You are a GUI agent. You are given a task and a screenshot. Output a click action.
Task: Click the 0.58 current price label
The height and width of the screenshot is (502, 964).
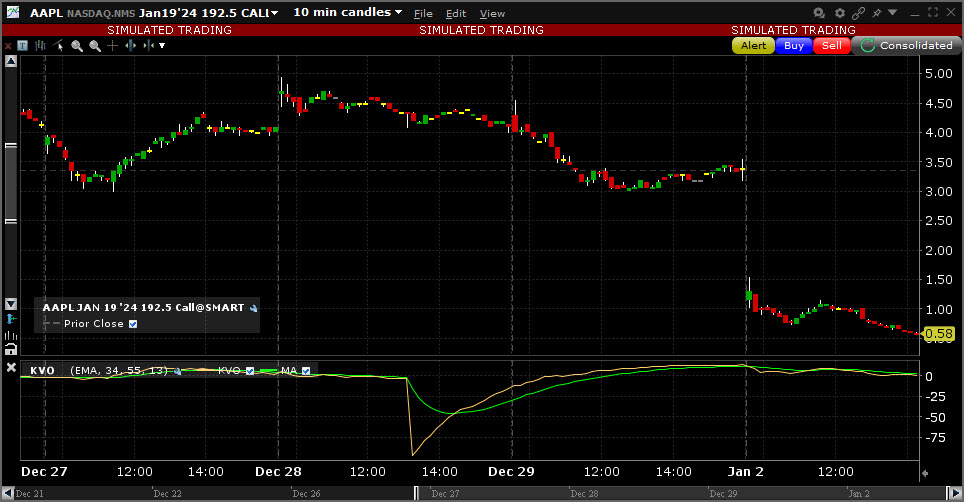(939, 334)
